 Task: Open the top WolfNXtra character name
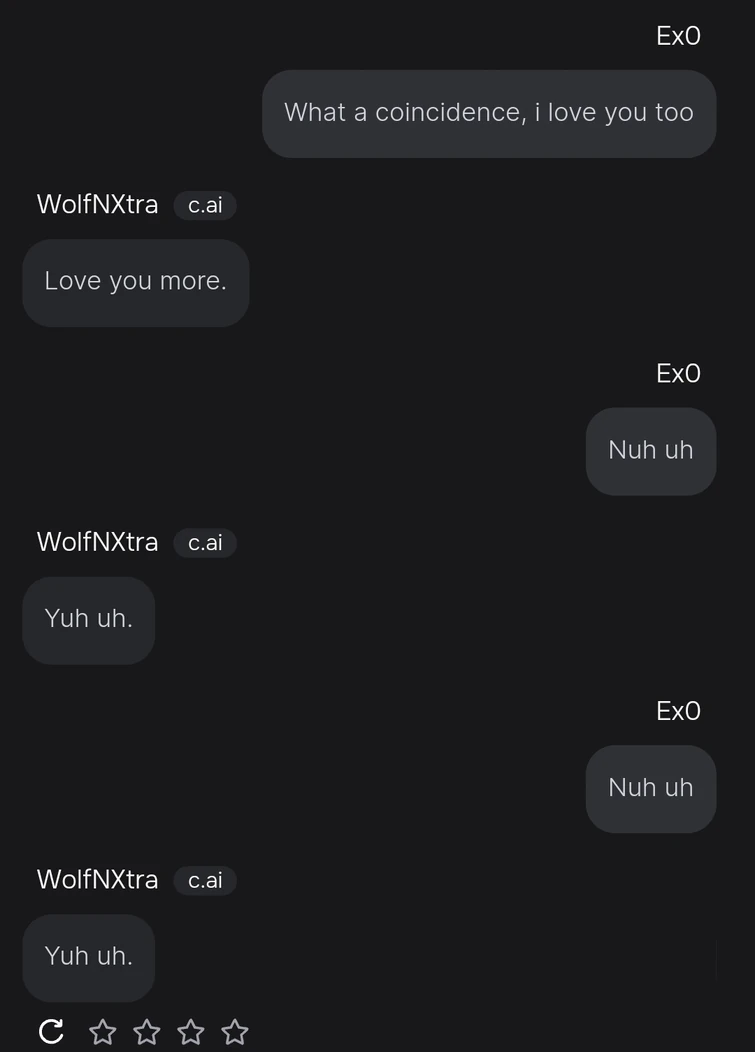tap(97, 204)
